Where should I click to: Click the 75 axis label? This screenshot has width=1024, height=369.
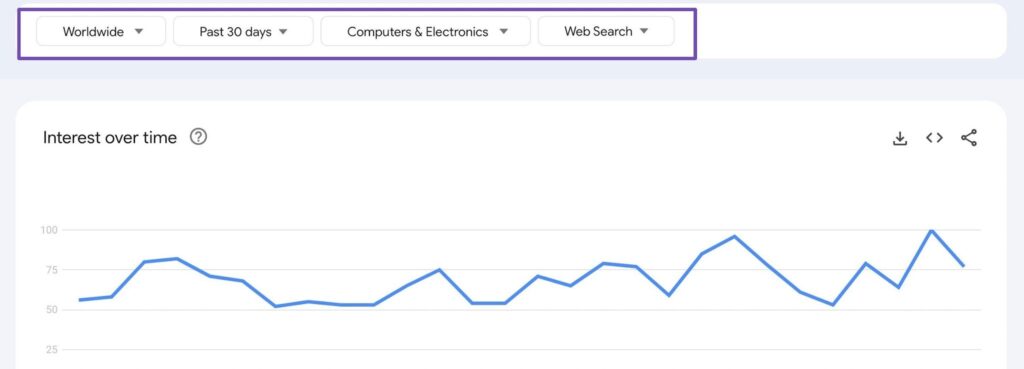pos(51,270)
